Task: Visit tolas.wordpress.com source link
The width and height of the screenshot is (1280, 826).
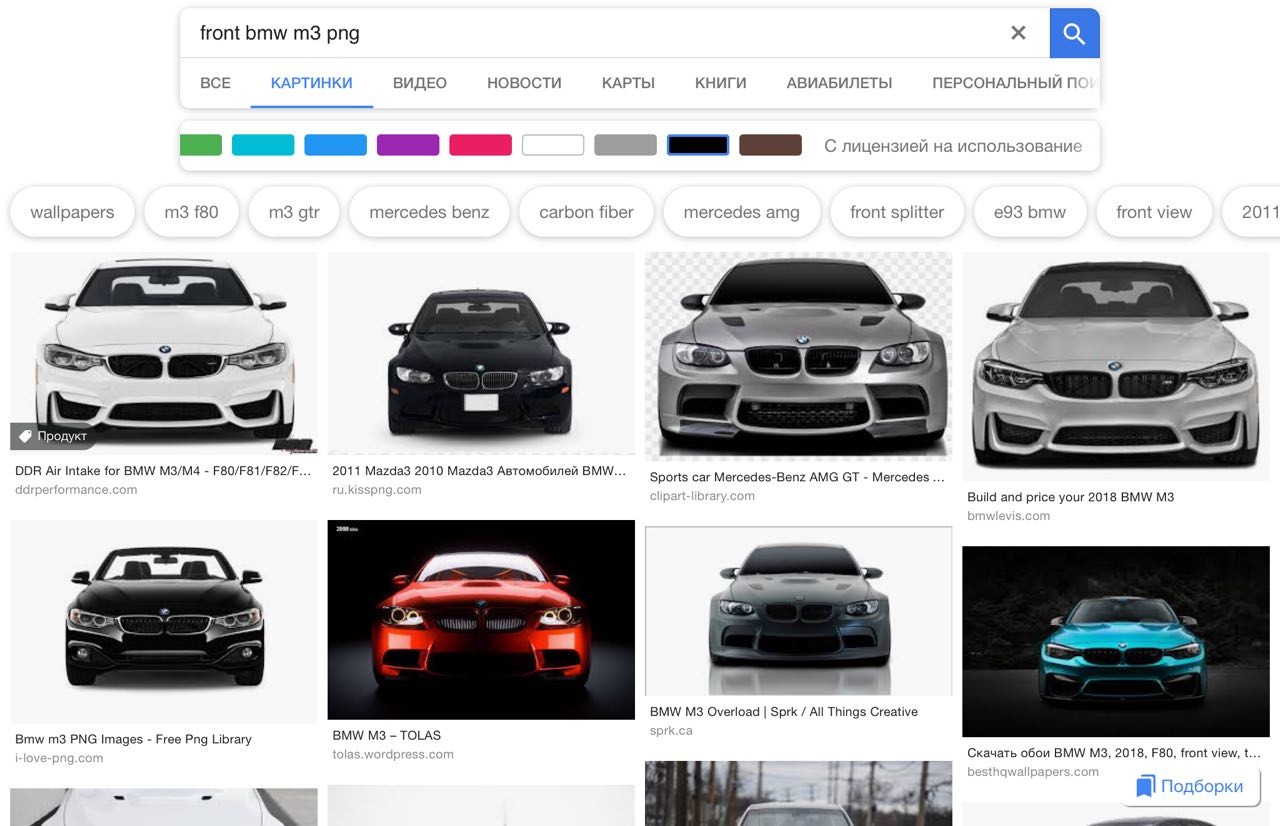Action: [x=393, y=754]
